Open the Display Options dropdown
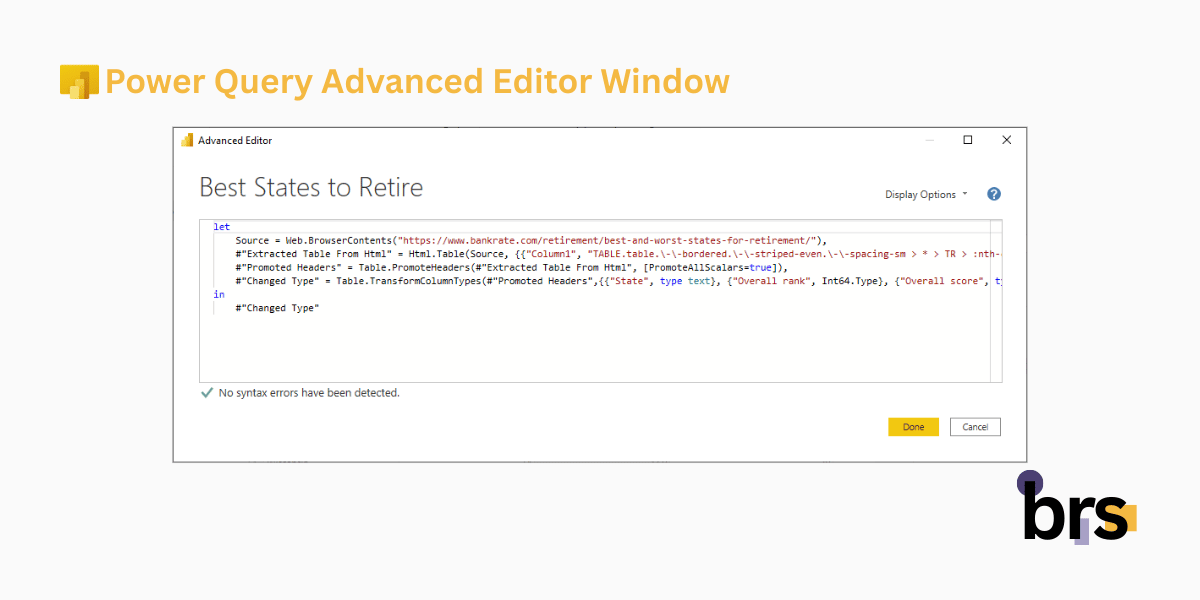Screen dimensions: 1200x600 pos(918,194)
